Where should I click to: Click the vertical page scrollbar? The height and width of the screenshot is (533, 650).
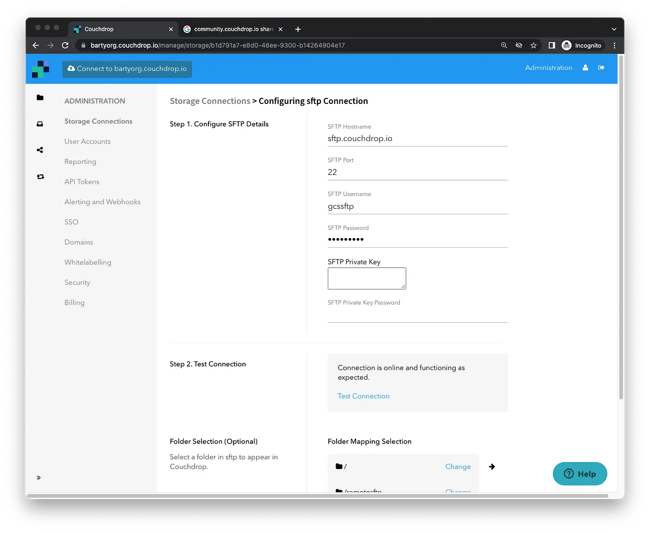click(621, 228)
